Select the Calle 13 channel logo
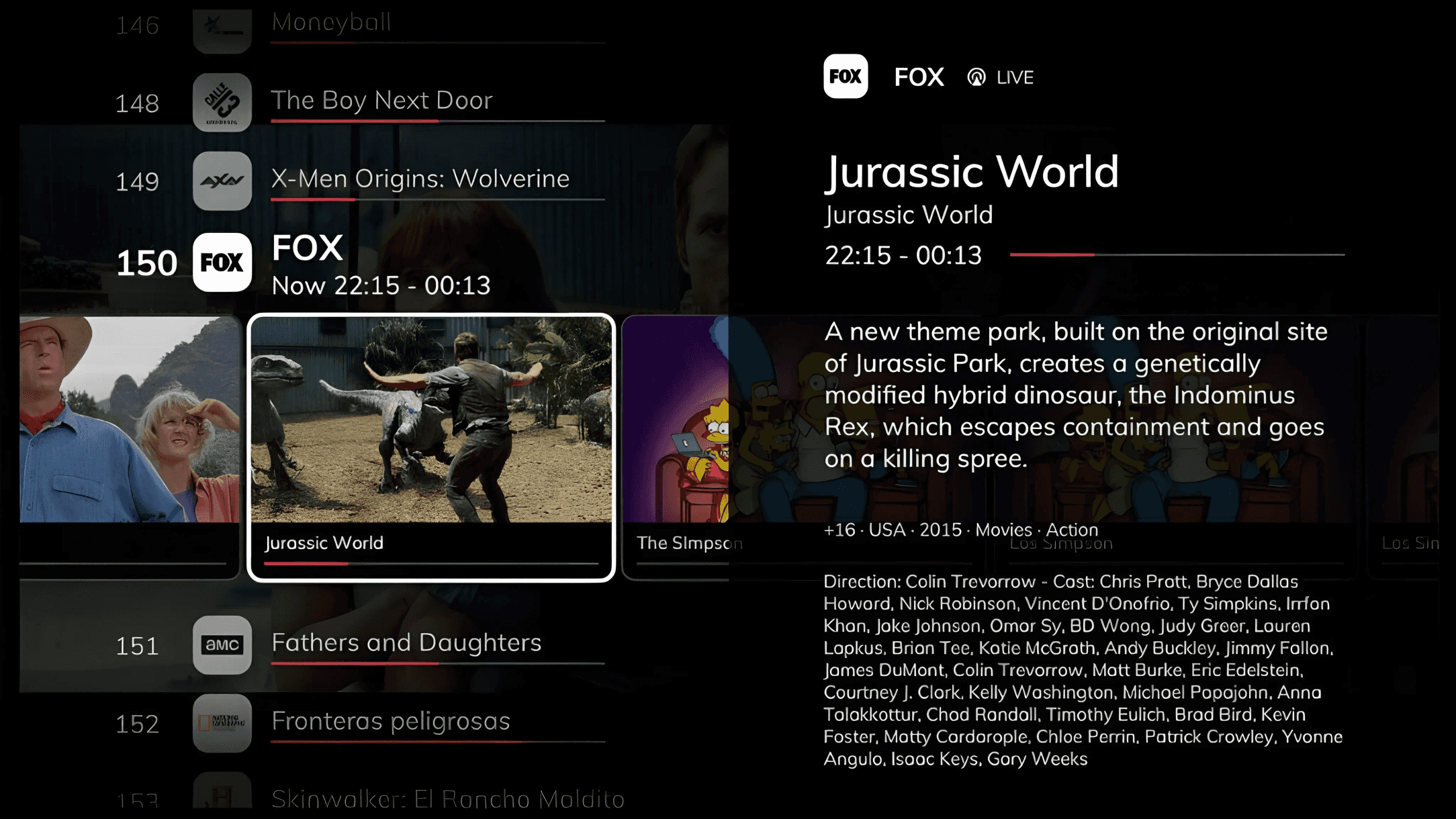1456x819 pixels. [x=222, y=103]
